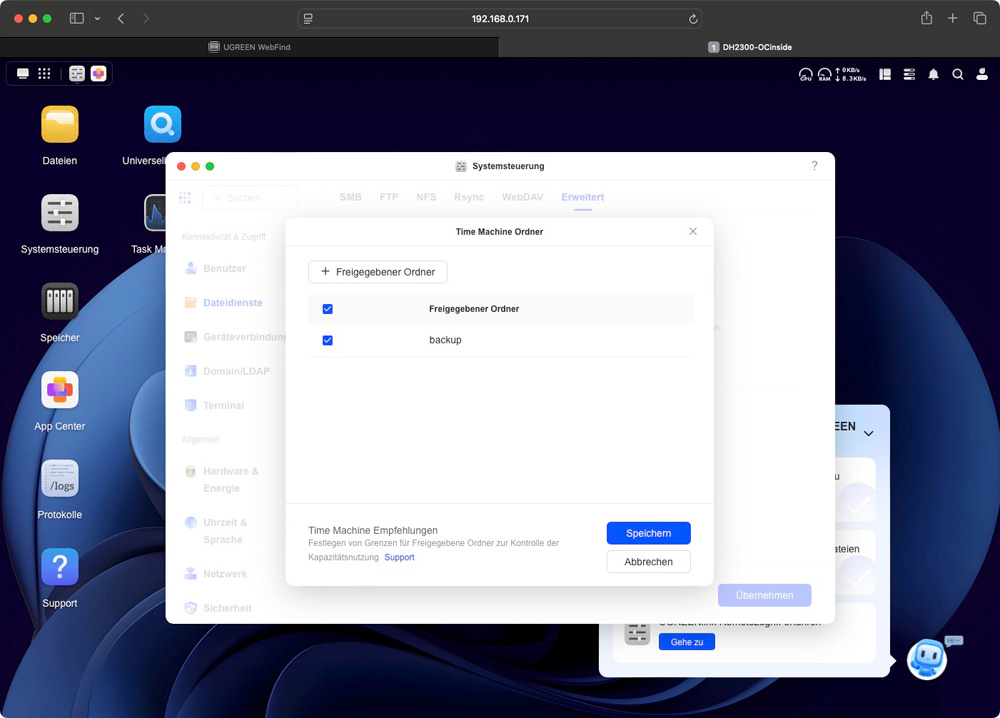Image resolution: width=1000 pixels, height=718 pixels.
Task: Click the search magnifier in top bar
Action: [958, 74]
